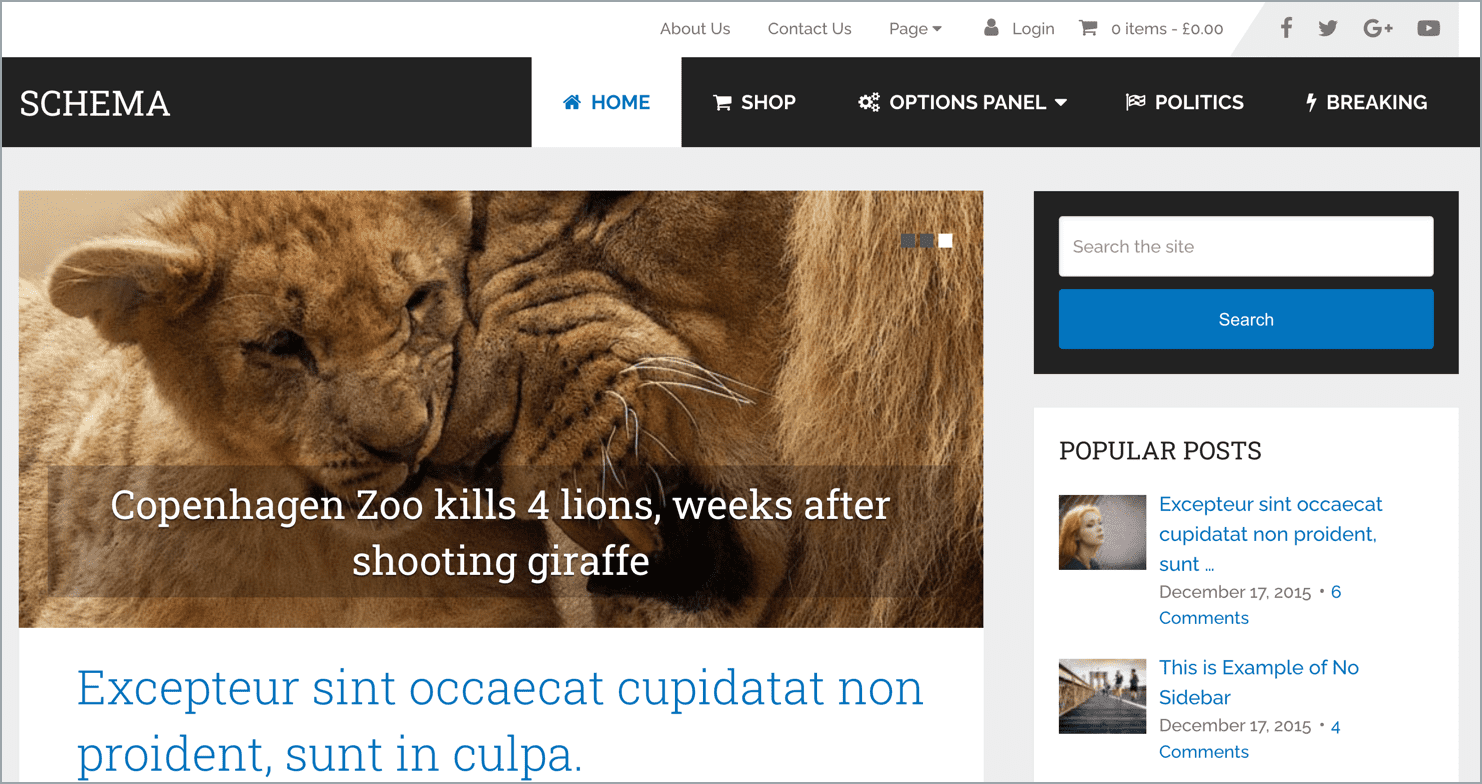This screenshot has height=784, width=1482.
Task: Open the site's Facebook page icon
Action: click(x=1286, y=28)
